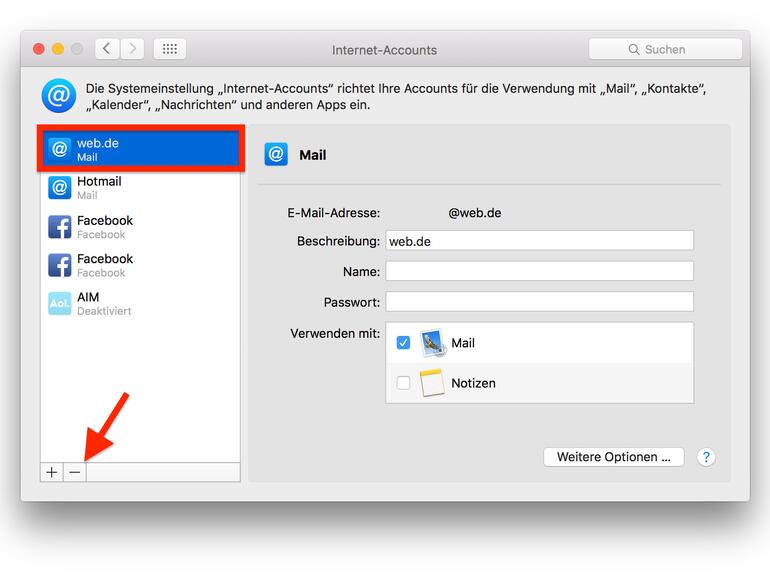Viewport: 770px width, 578px height.
Task: Open help with the question mark button
Action: click(x=706, y=457)
